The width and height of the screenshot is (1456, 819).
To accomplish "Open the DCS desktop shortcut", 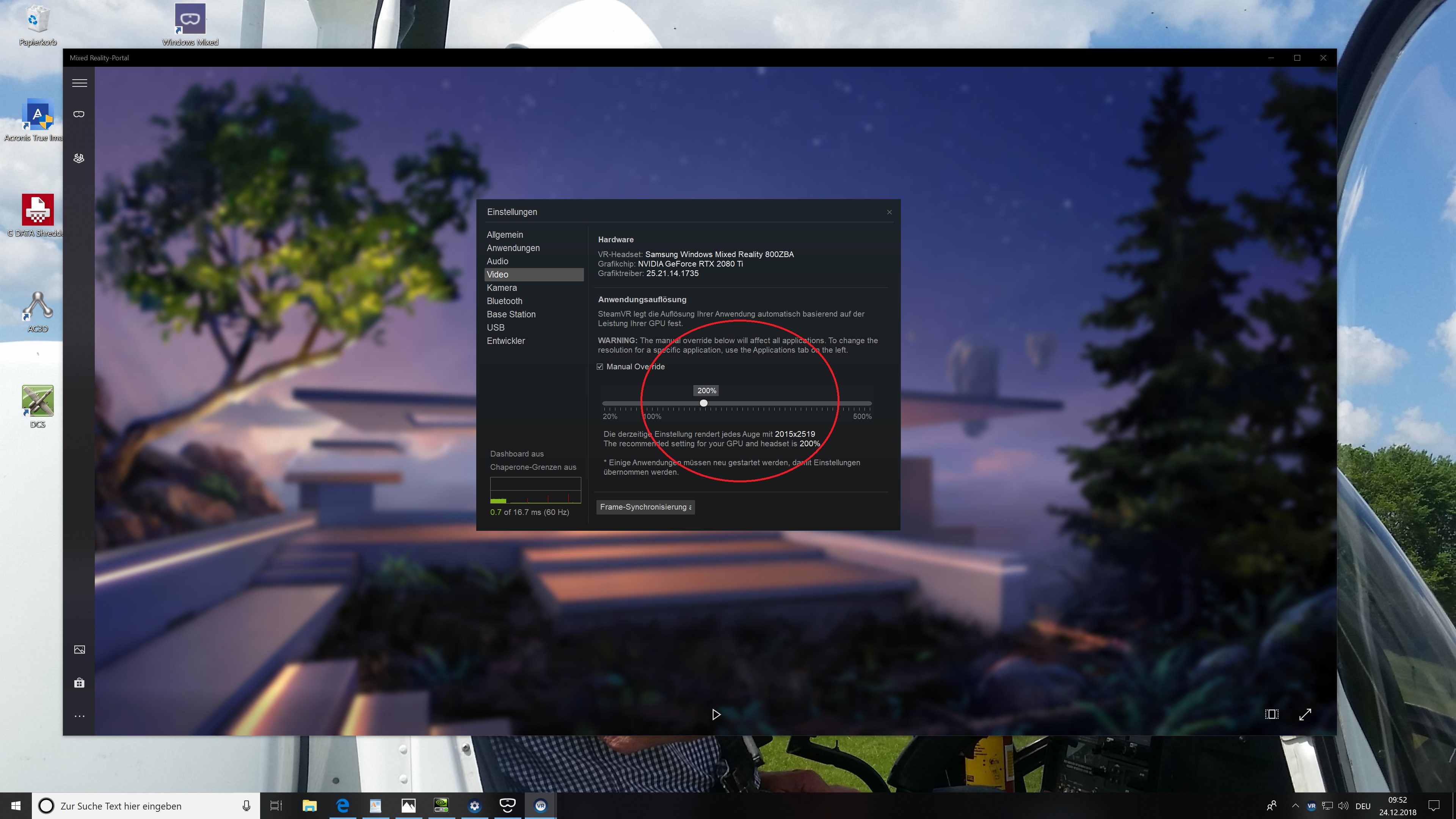I will click(x=37, y=407).
